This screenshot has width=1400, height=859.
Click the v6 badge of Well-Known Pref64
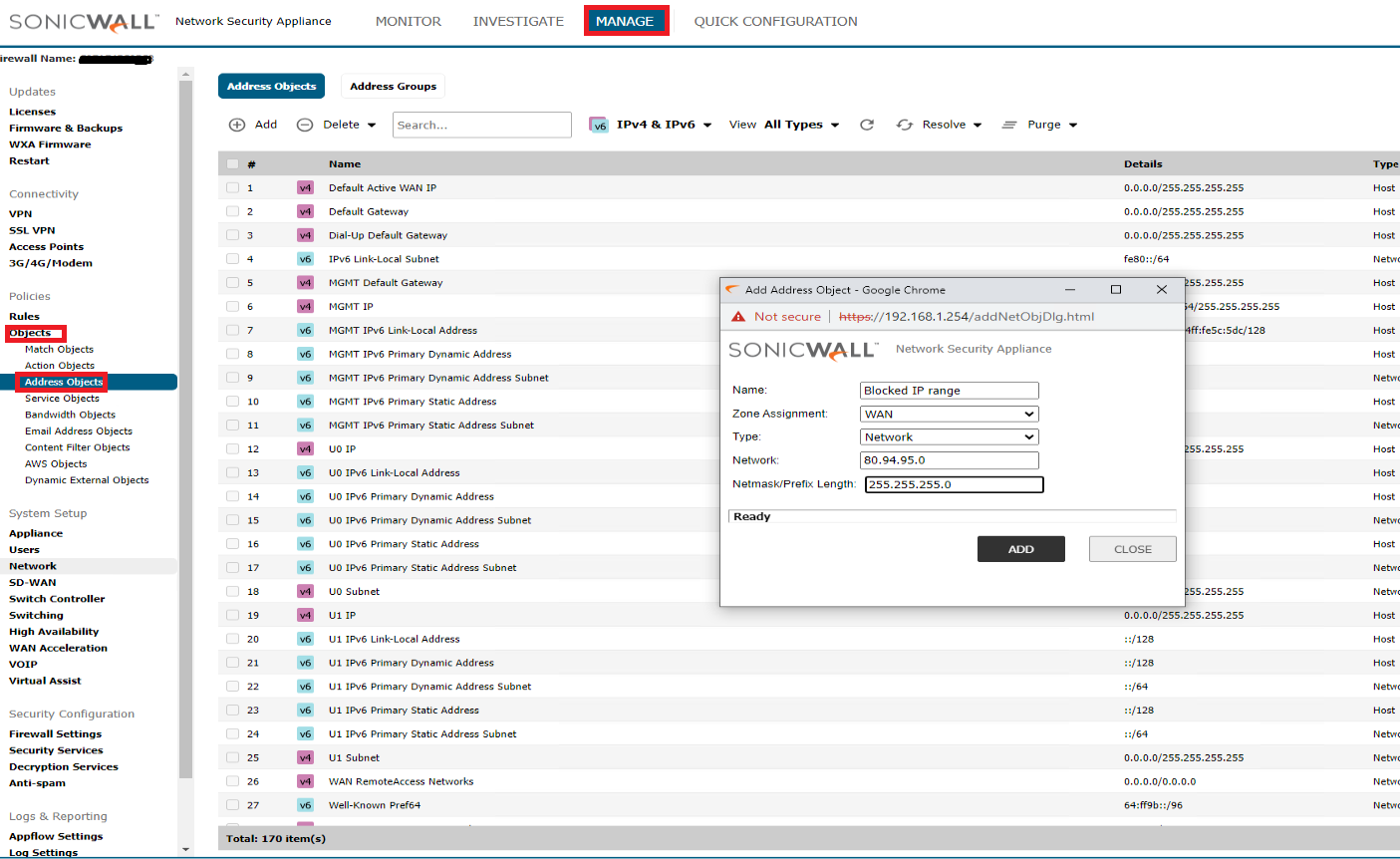click(305, 805)
